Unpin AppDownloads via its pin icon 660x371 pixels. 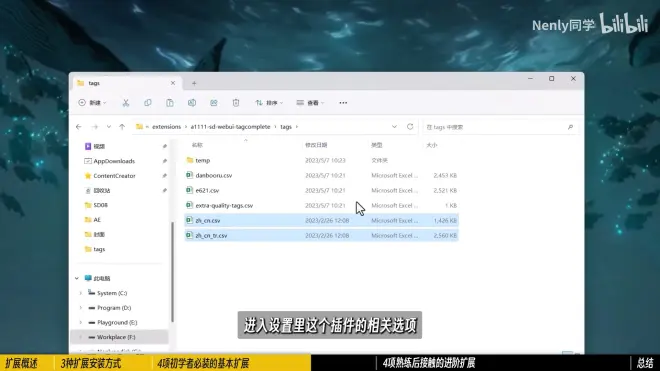coord(165,161)
